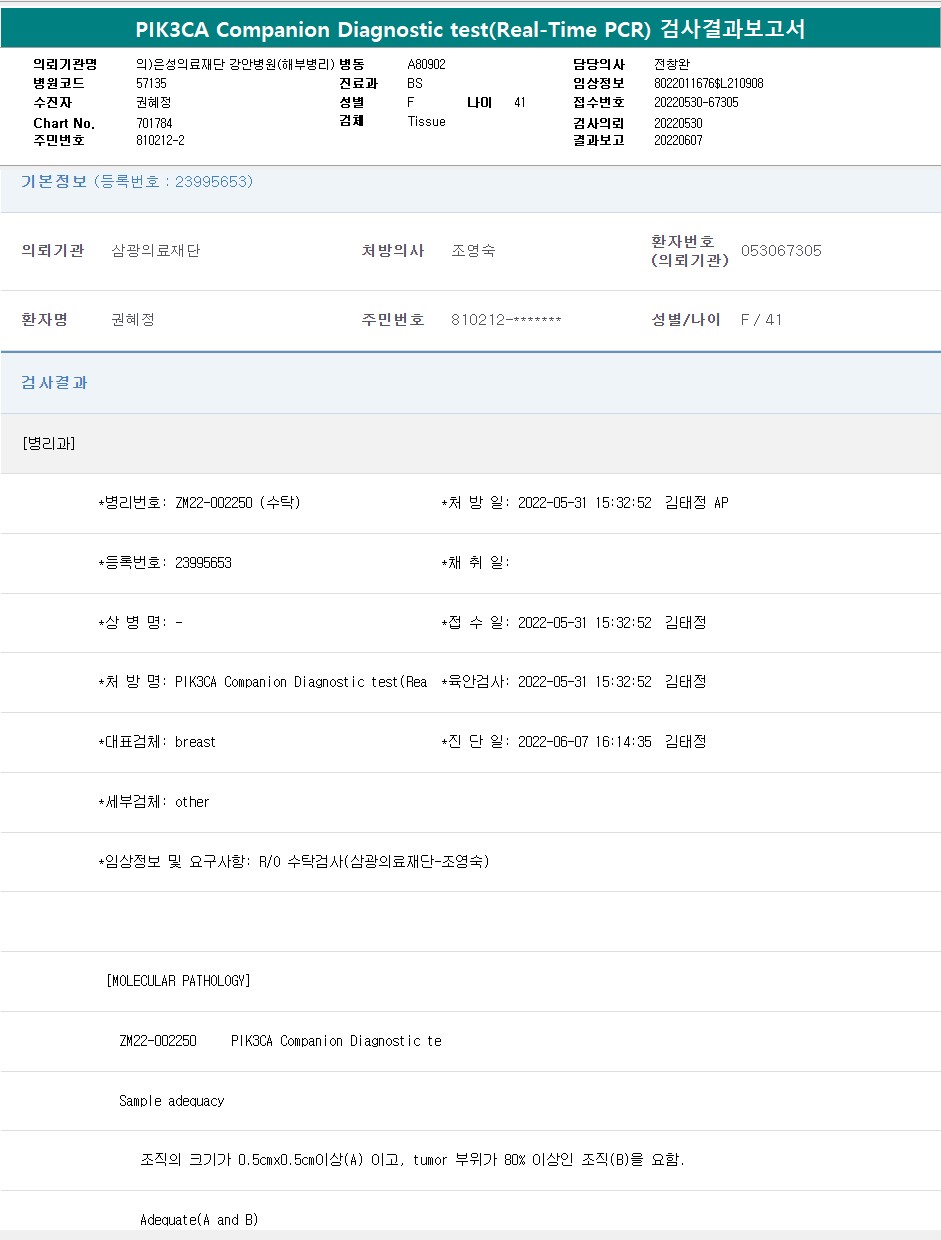
Task: Click the 세부검체 other entry
Action: (154, 802)
